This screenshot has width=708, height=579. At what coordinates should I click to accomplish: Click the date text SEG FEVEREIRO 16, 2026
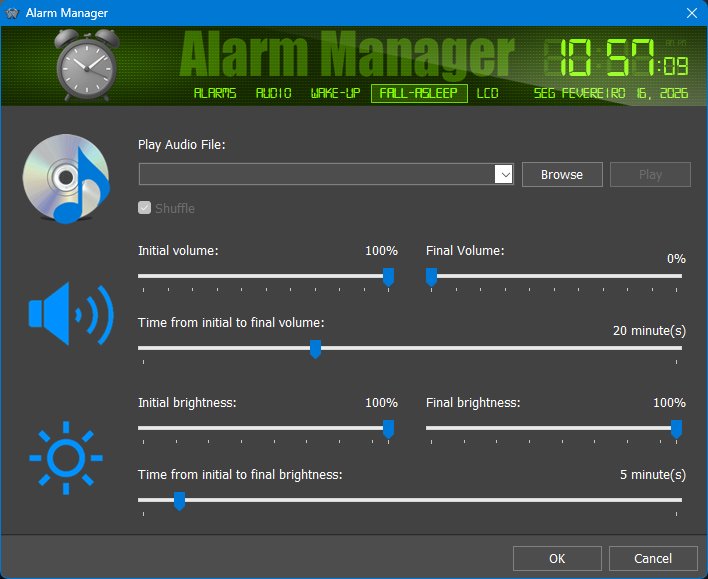pyautogui.click(x=611, y=93)
